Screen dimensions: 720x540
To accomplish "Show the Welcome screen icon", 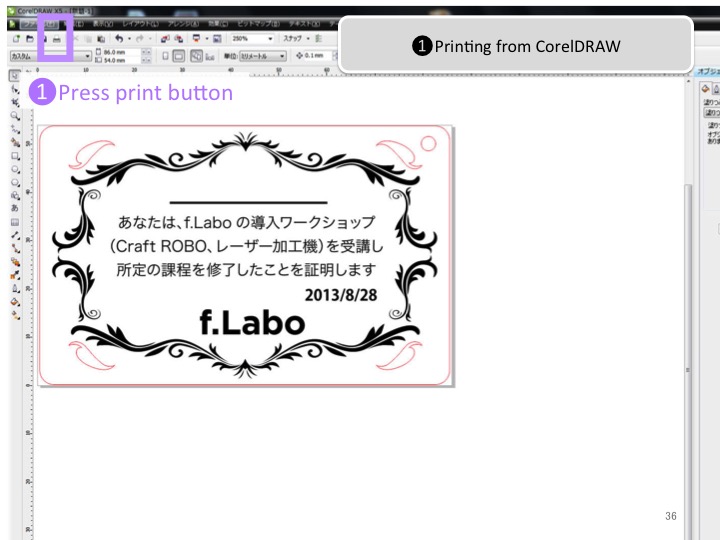I will coord(217,39).
